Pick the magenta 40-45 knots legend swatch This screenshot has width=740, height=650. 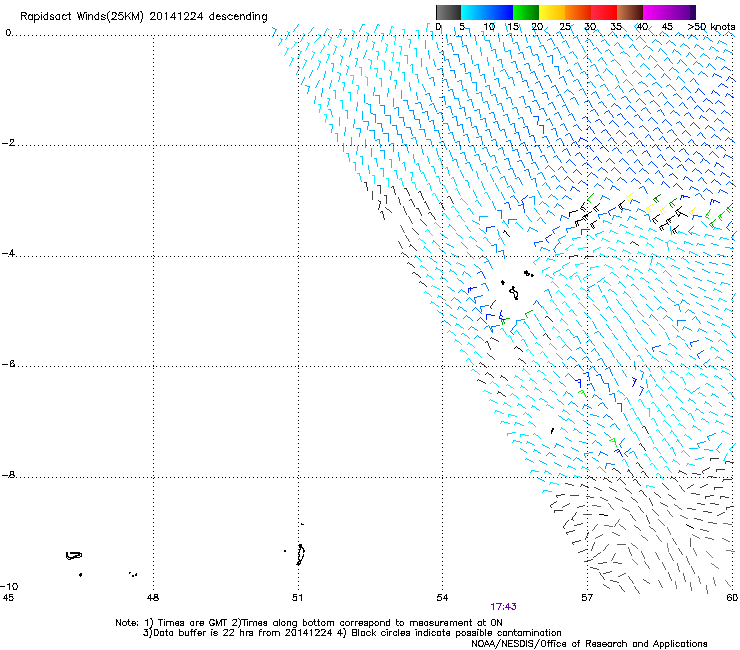656,12
